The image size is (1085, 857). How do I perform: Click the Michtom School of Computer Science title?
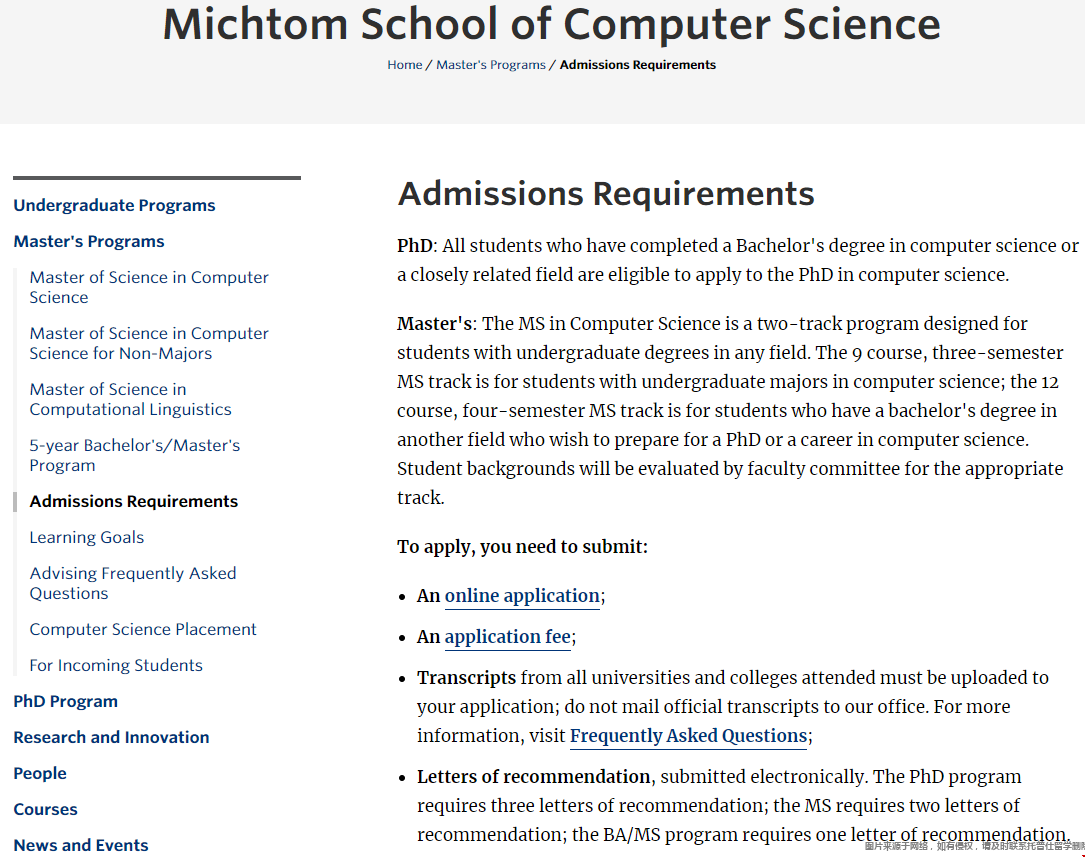551,24
